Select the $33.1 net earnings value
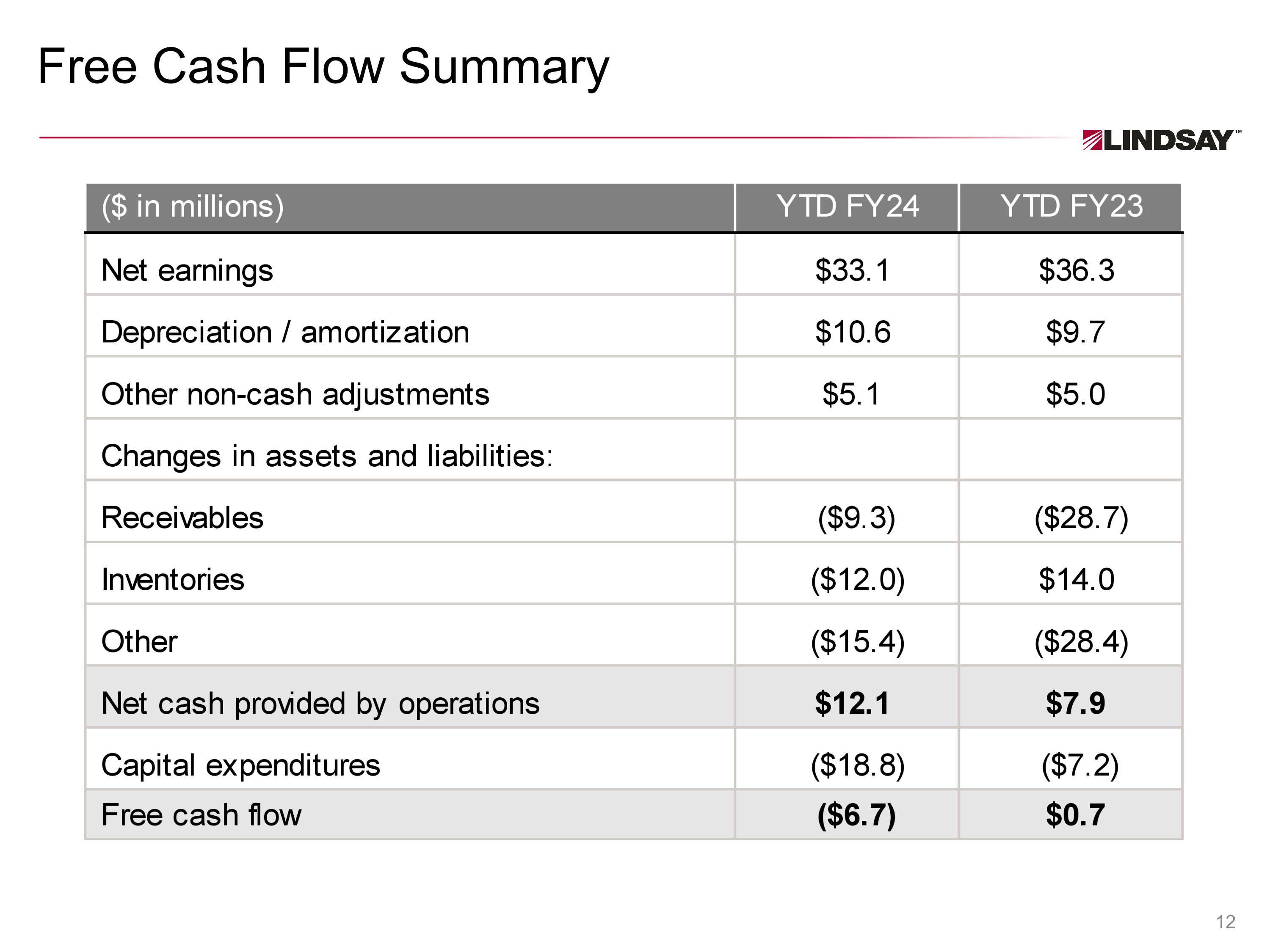The height and width of the screenshot is (952, 1270). coord(852,270)
